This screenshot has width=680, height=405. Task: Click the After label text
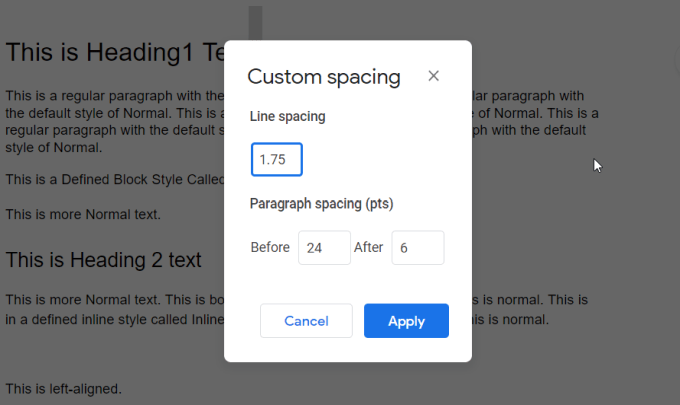[x=369, y=248]
